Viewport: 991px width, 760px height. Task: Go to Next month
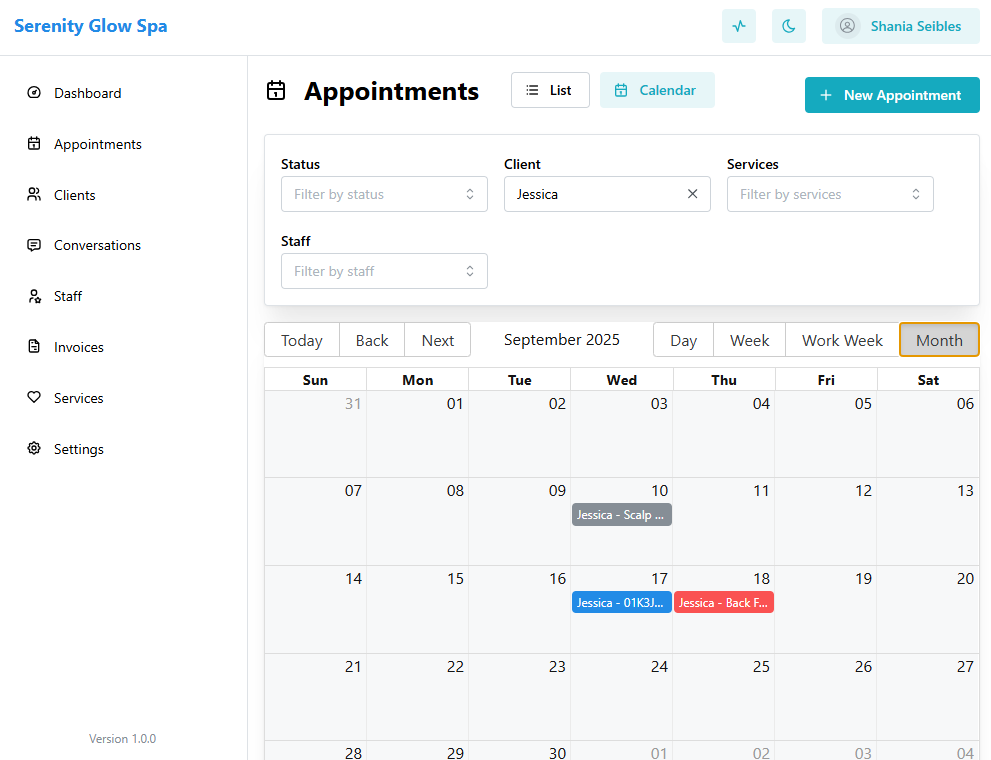(x=437, y=340)
